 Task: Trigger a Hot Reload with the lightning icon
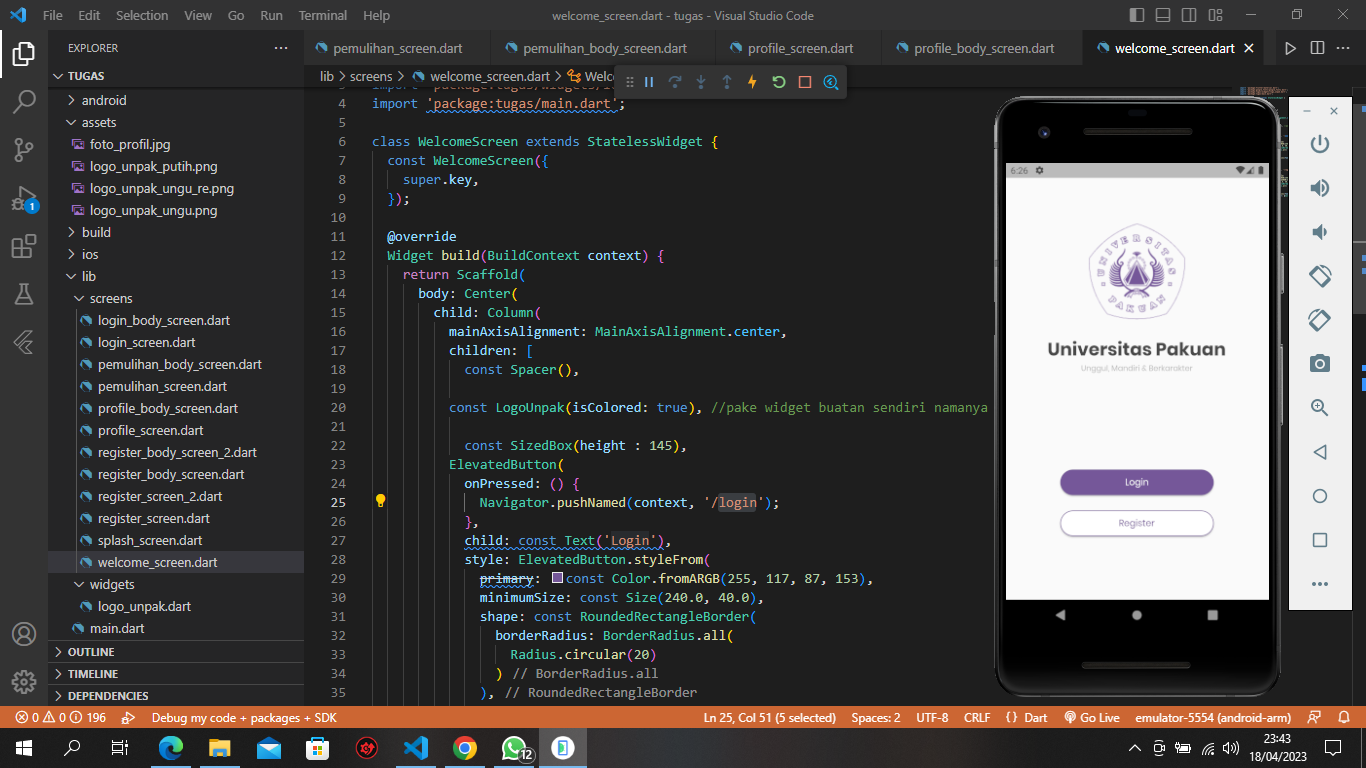(752, 82)
